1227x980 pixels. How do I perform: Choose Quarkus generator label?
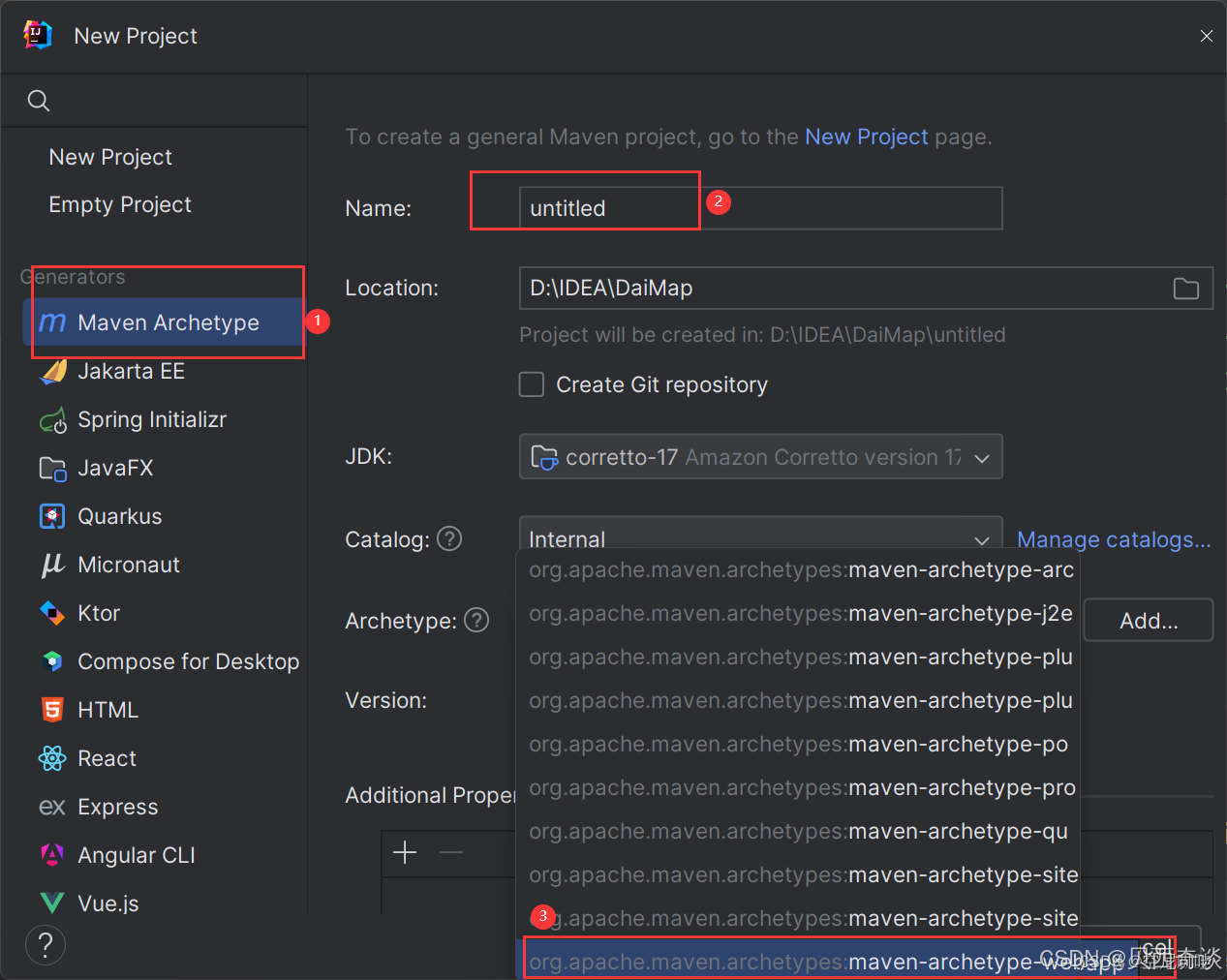point(120,516)
